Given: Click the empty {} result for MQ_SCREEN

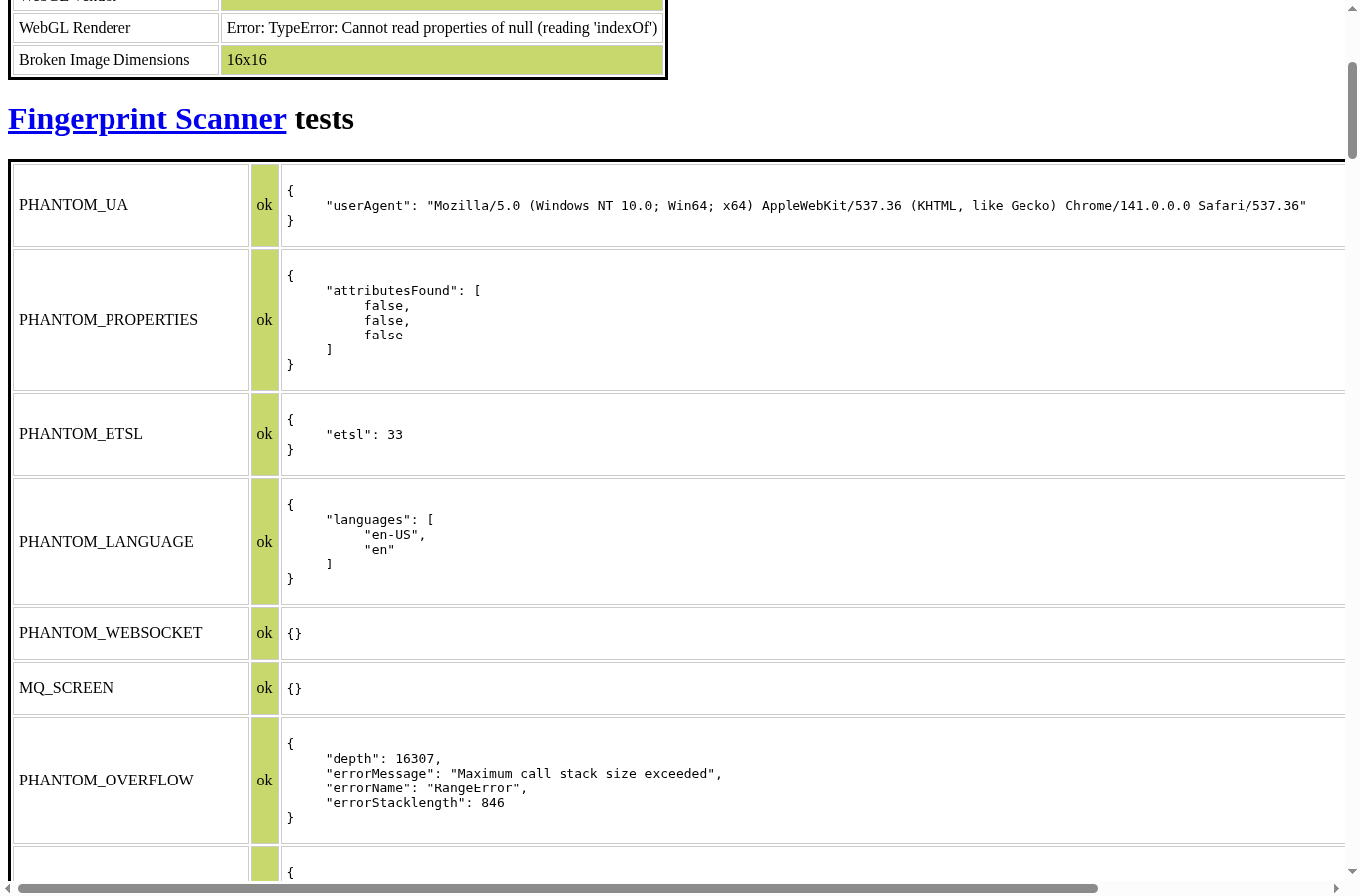Looking at the screenshot, I should pyautogui.click(x=294, y=689).
